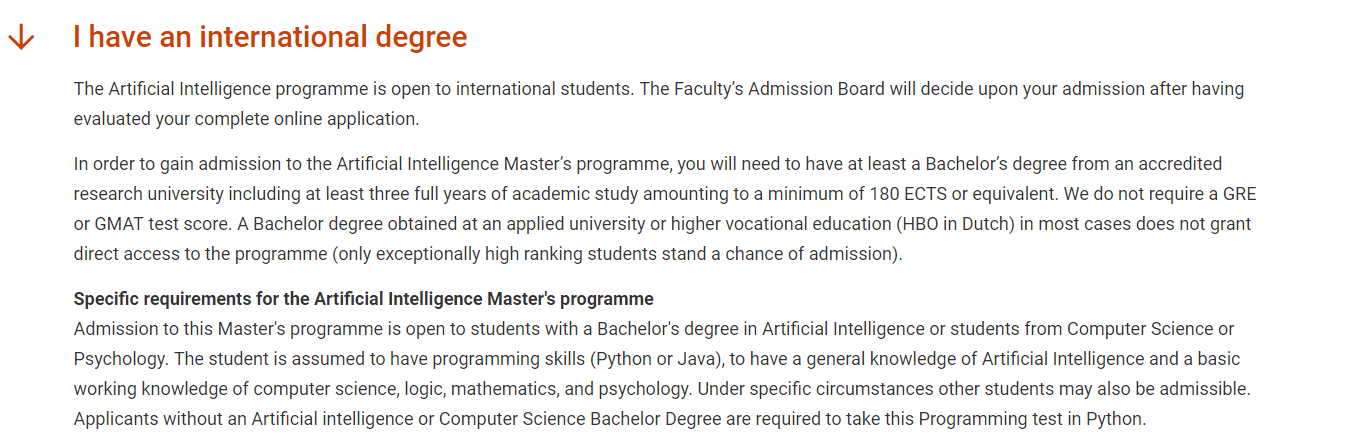Click the phrase 'GRE or GMAT test score'
This screenshot has height=447, width=1349.
tap(666, 209)
